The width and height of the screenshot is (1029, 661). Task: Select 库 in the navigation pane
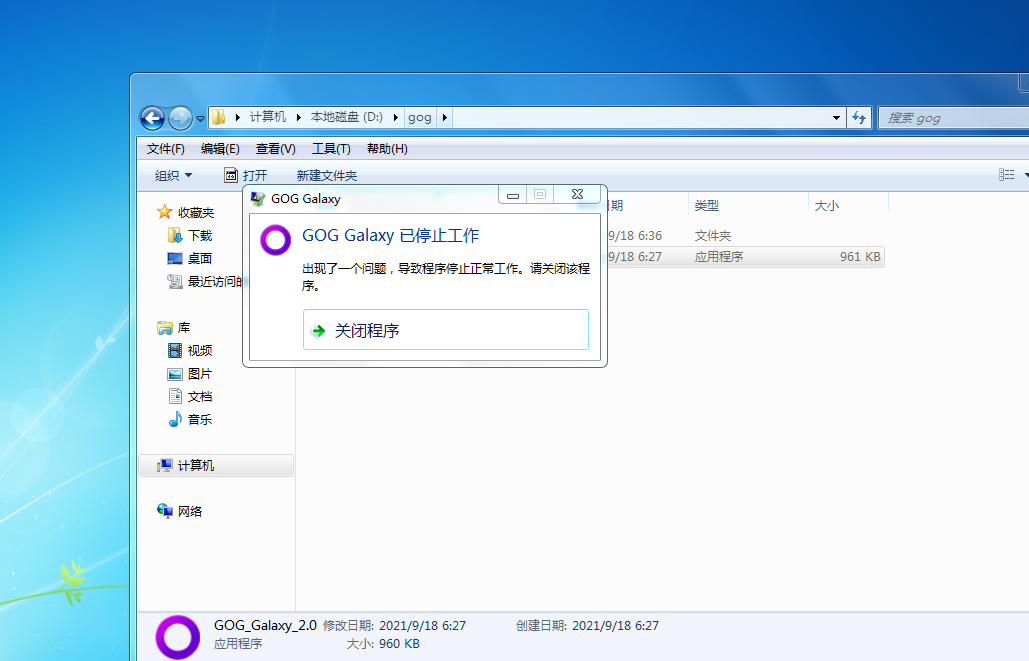[x=174, y=327]
